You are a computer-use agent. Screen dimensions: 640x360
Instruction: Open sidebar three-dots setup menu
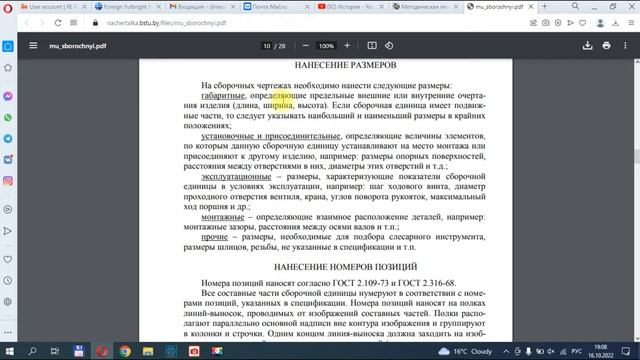pos(8,332)
